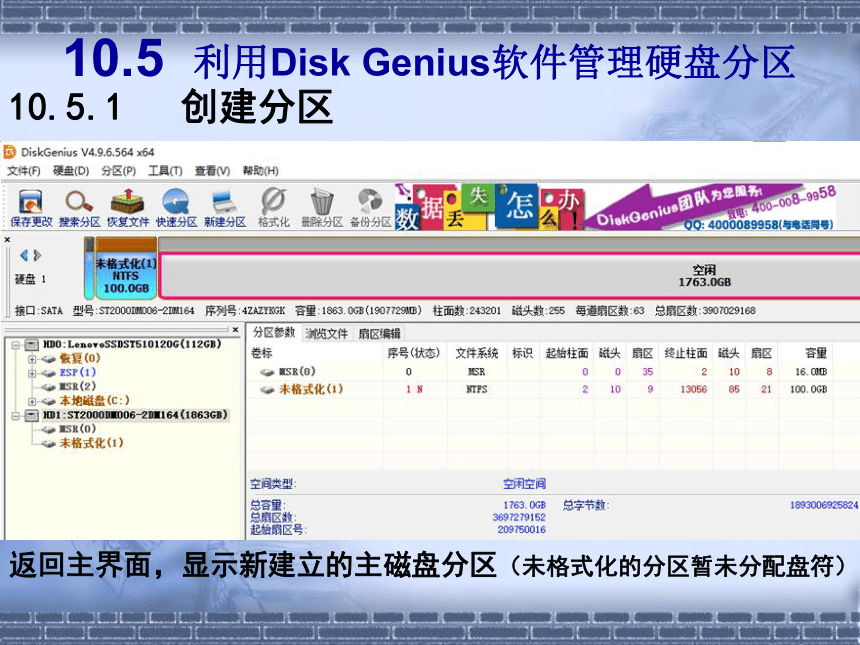Click the drive icon in the 未格式化(1) table row
The image size is (860, 645).
pos(267,389)
